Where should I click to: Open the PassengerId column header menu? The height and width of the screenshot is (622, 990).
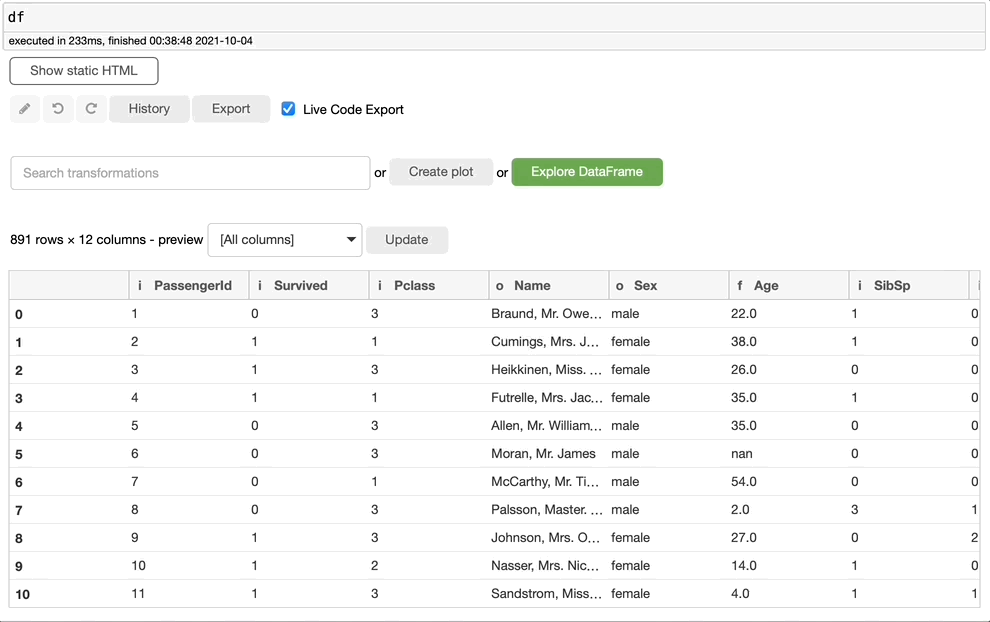192,286
